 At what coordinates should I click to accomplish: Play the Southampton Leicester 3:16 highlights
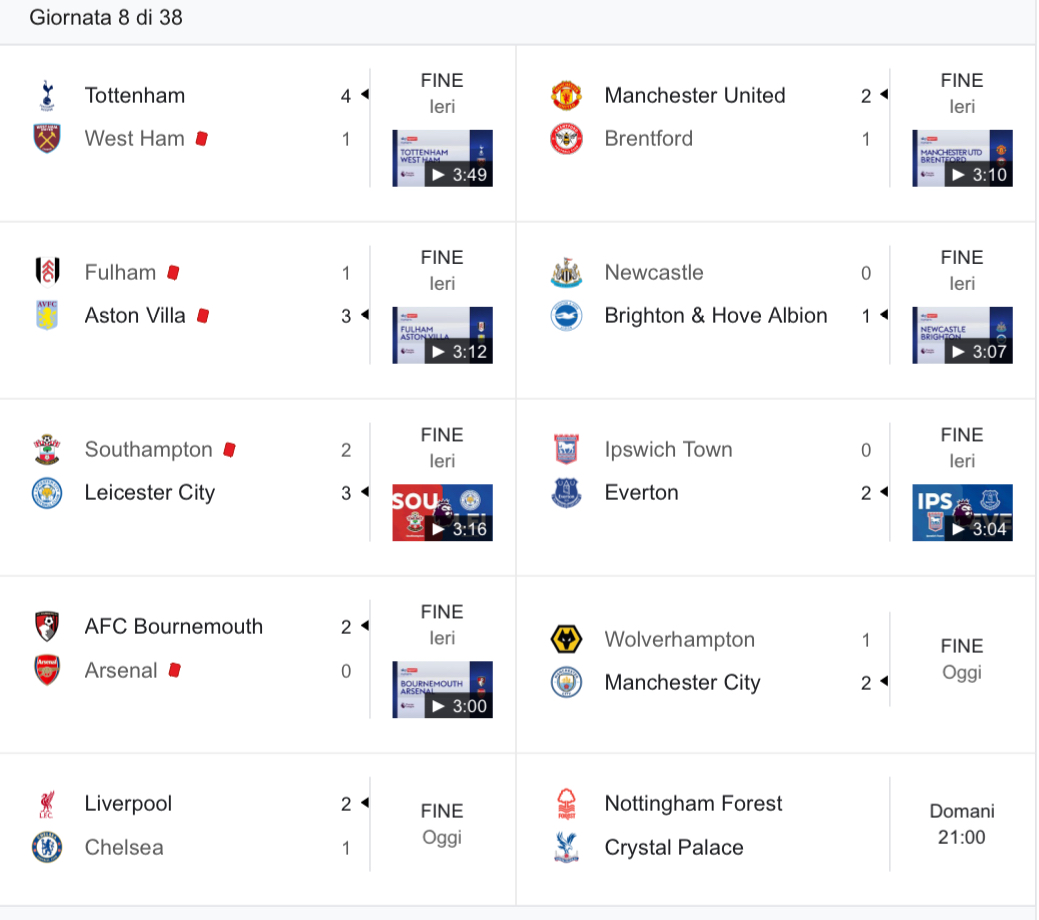(x=443, y=513)
